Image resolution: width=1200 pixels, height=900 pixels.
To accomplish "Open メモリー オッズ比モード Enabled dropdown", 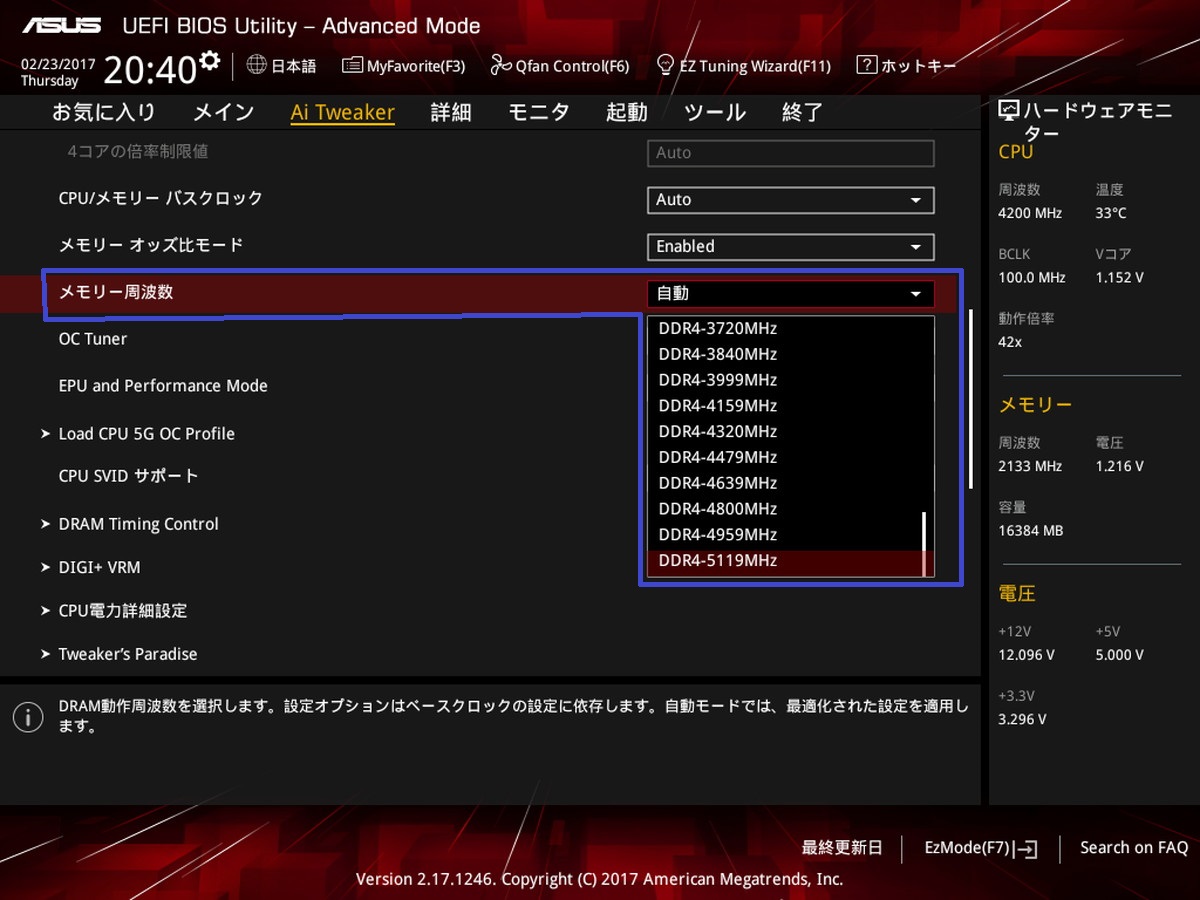I will [x=791, y=246].
